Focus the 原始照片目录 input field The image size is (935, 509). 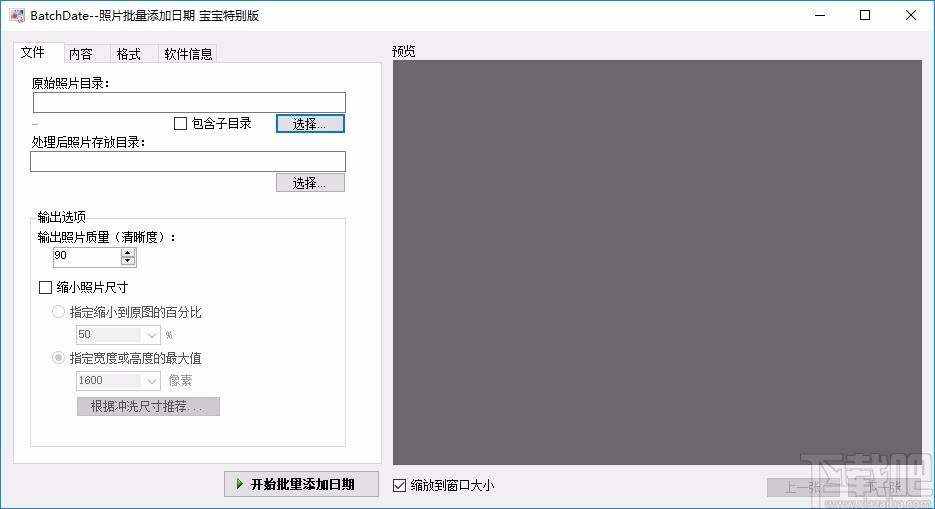pyautogui.click(x=189, y=103)
